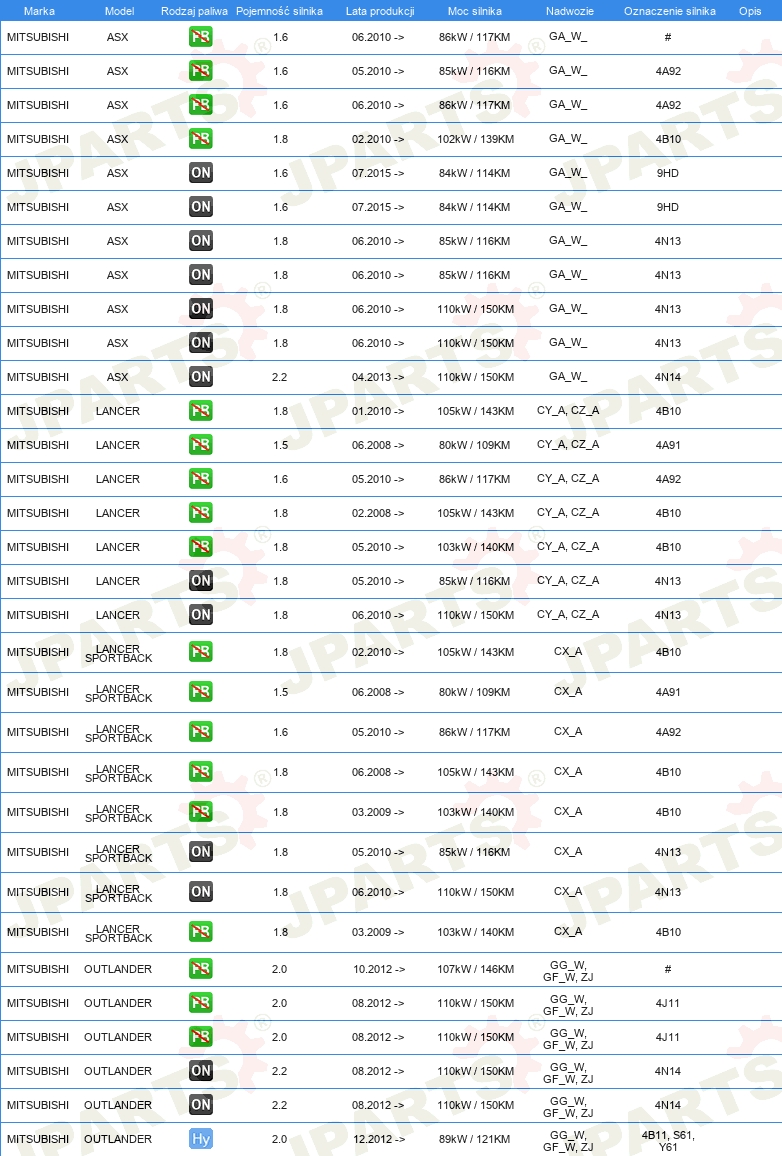This screenshot has height=1156, width=782.
Task: Select the 04.2013 -> production date cell
Action: click(378, 377)
